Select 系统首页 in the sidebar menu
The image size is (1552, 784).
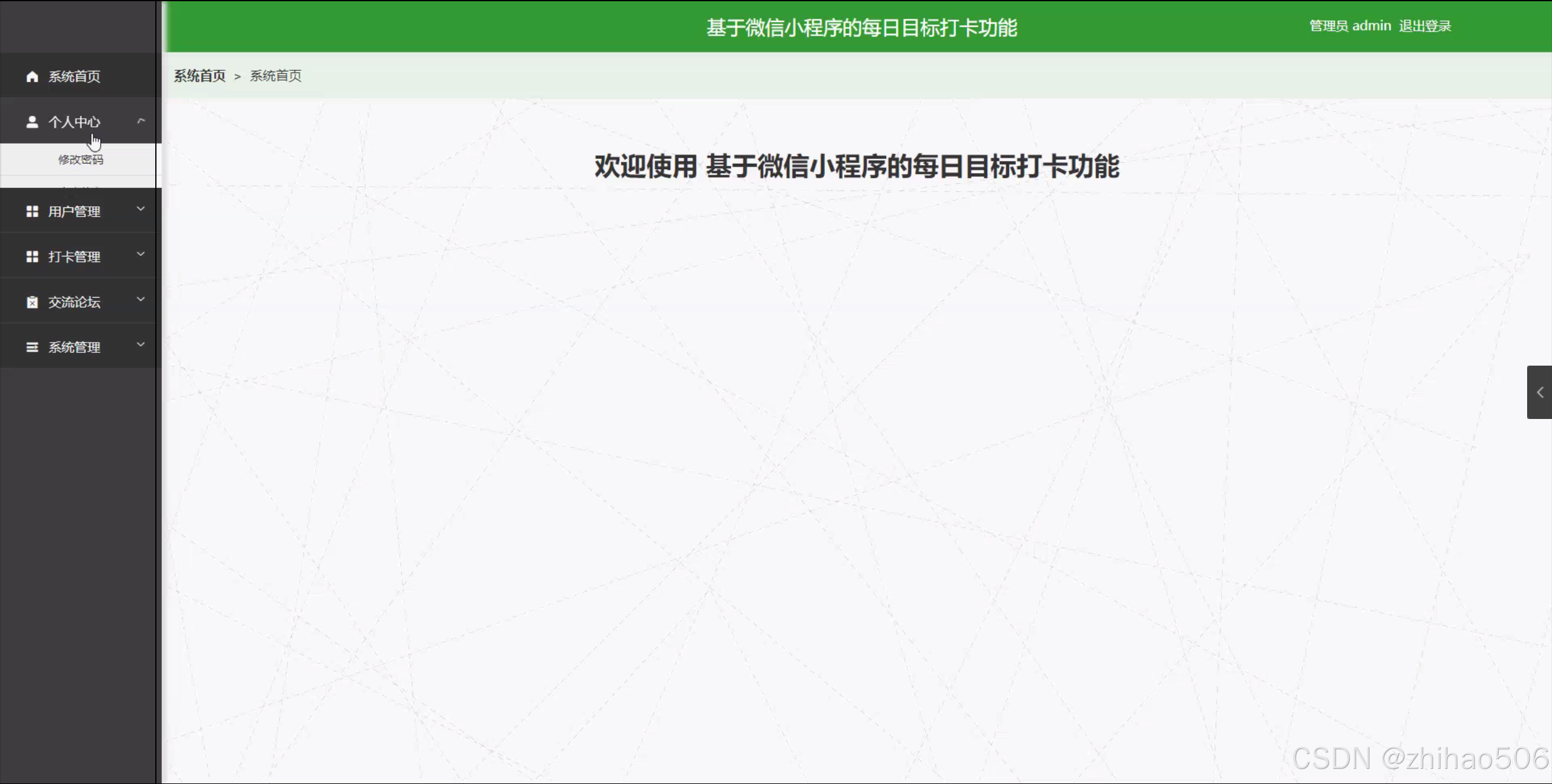tap(74, 76)
